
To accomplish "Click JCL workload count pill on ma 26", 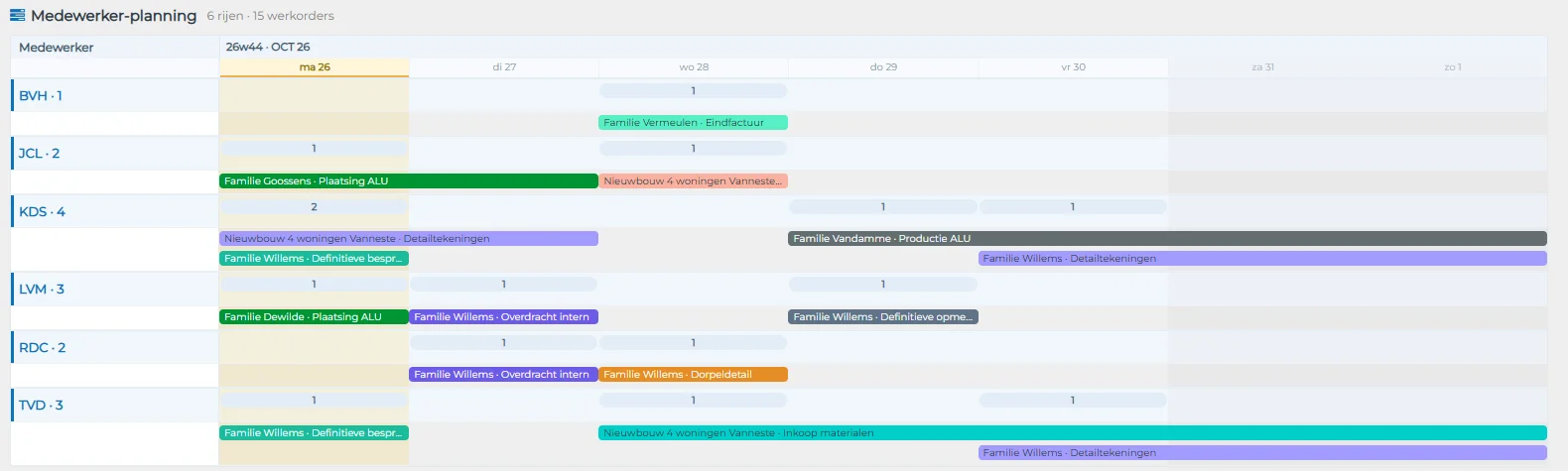I will (314, 149).
